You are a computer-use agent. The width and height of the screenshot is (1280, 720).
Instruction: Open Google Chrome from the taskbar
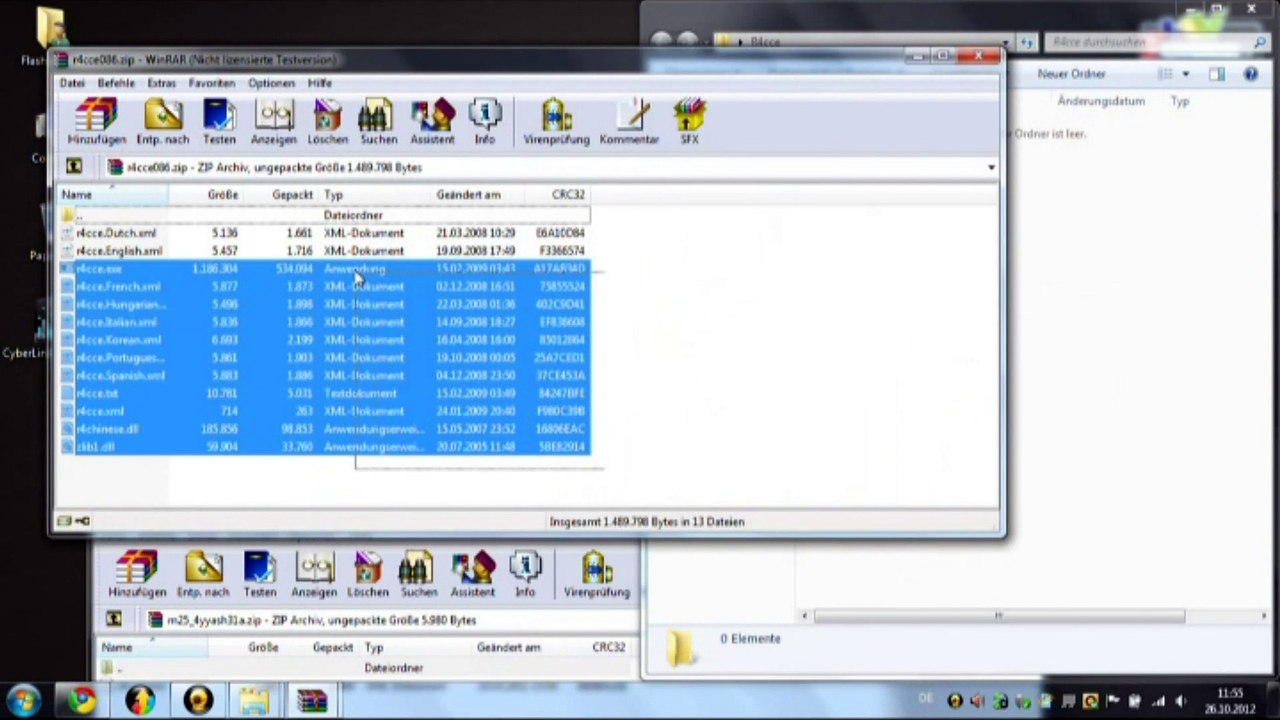click(83, 700)
